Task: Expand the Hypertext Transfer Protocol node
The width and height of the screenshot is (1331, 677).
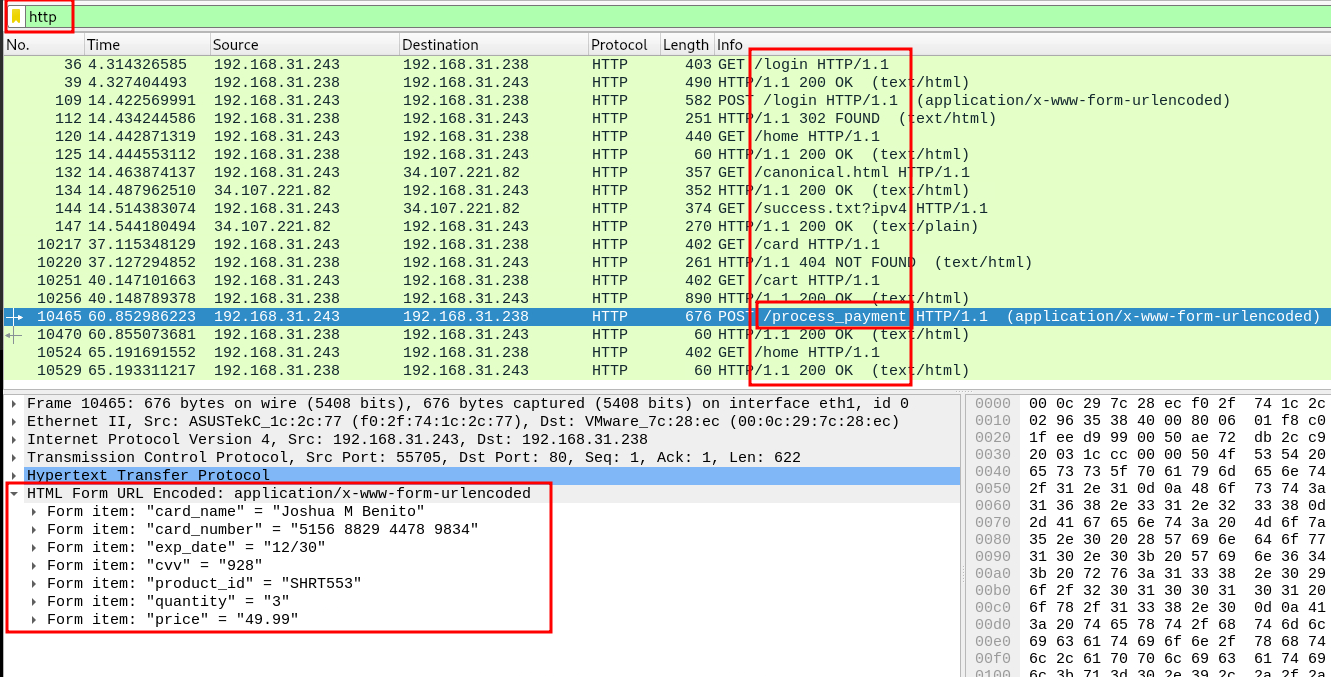Action: 13,476
